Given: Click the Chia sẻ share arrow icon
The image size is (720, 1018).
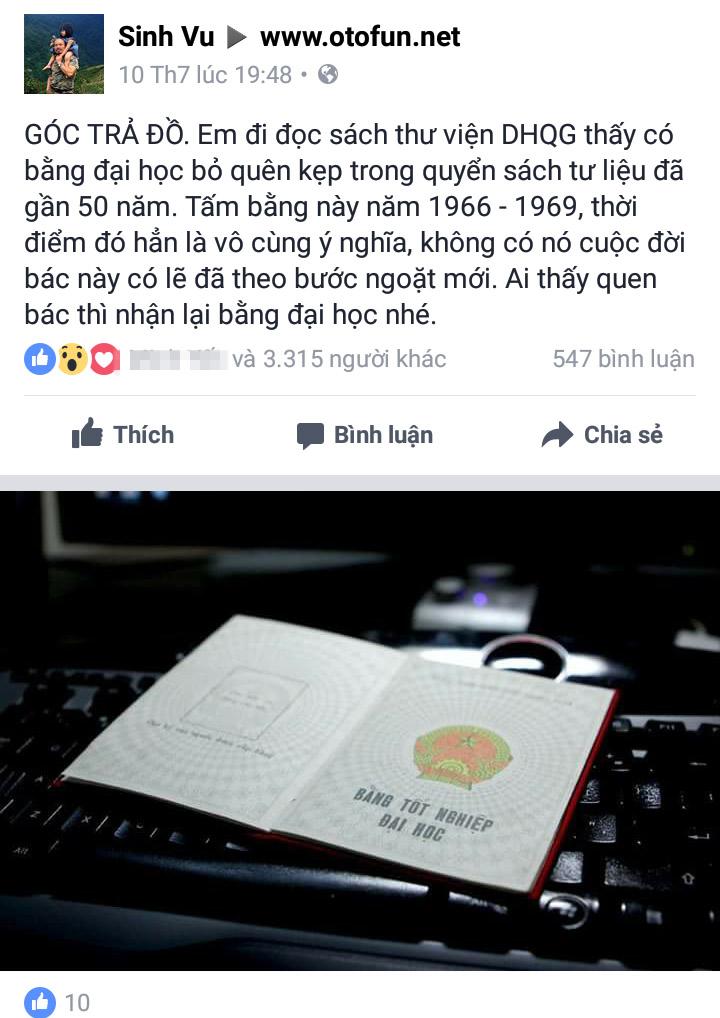Looking at the screenshot, I should [558, 434].
